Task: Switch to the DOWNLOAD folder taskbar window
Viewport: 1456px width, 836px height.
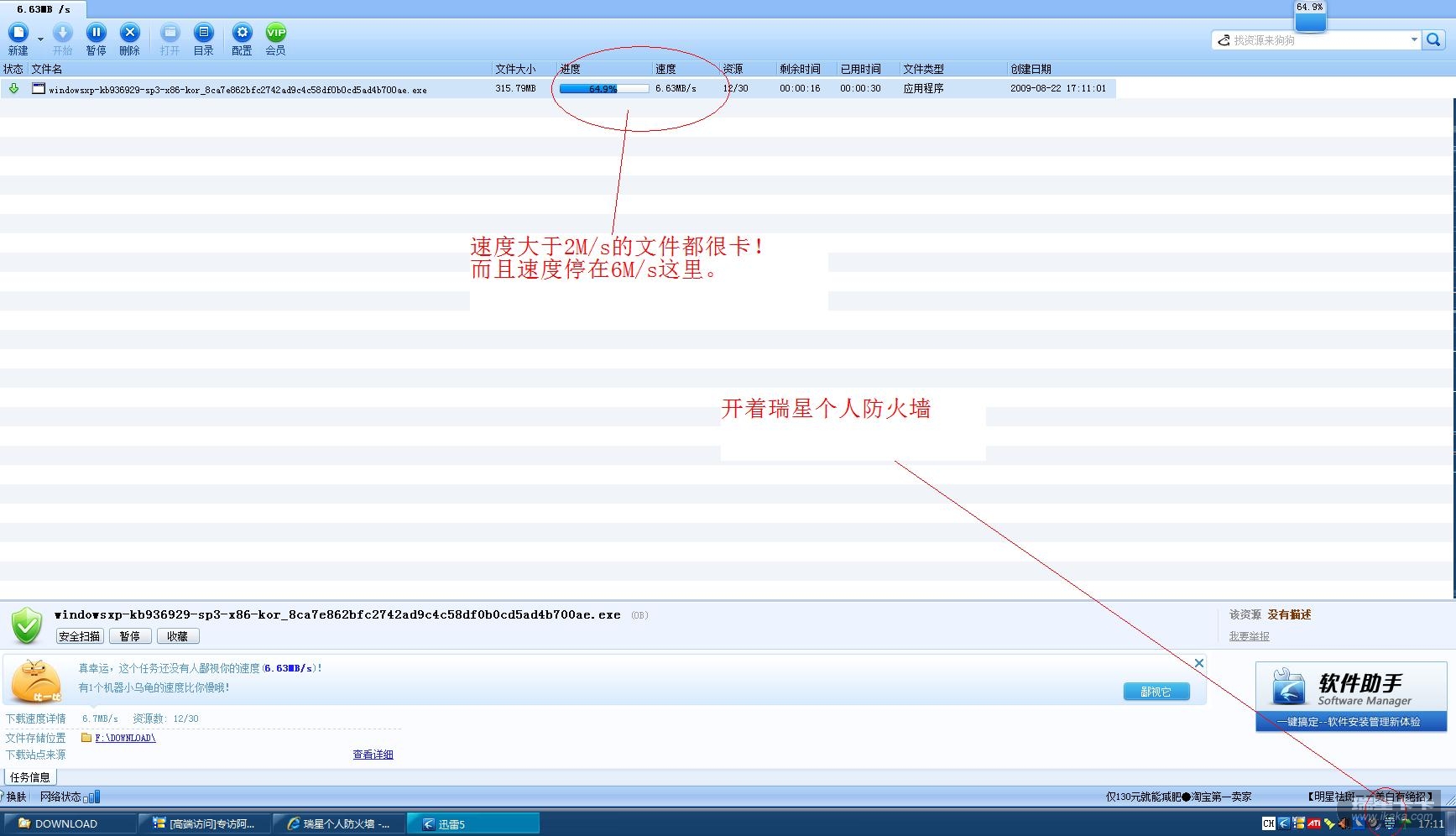Action: pyautogui.click(x=70, y=823)
